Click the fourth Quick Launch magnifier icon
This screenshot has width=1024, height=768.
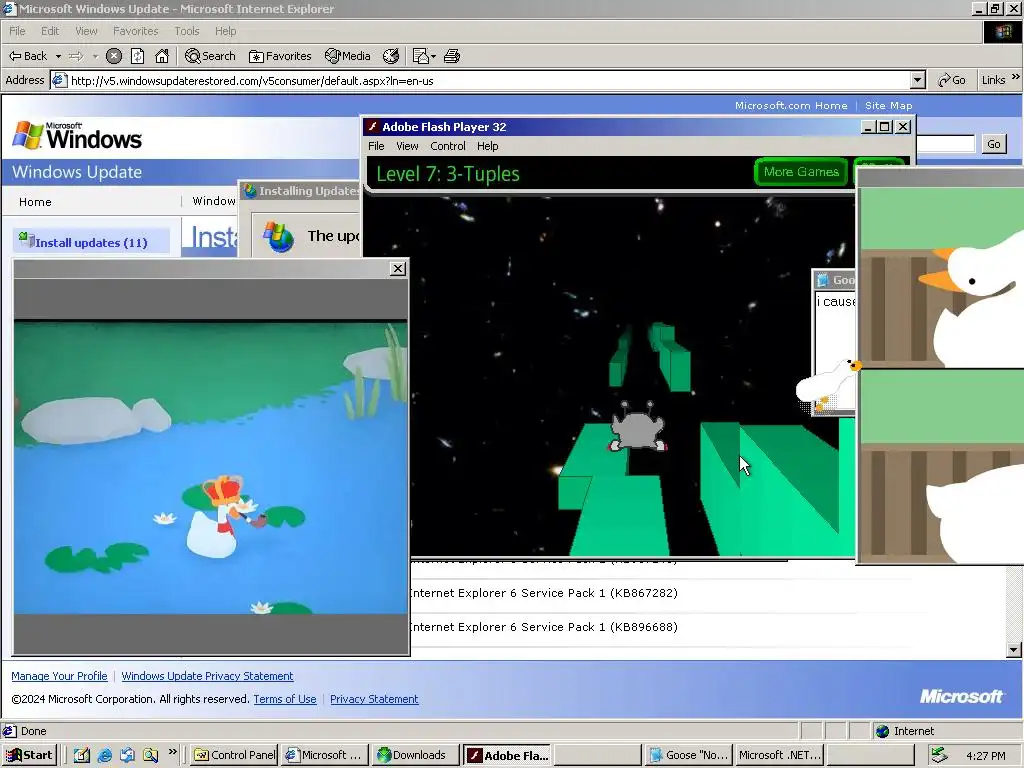point(151,756)
